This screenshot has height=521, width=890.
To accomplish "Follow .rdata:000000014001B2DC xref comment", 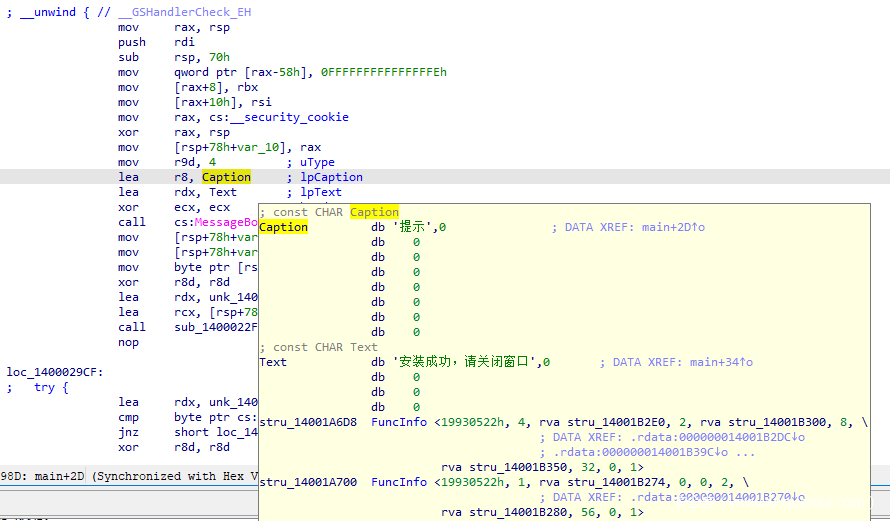I will (x=717, y=438).
